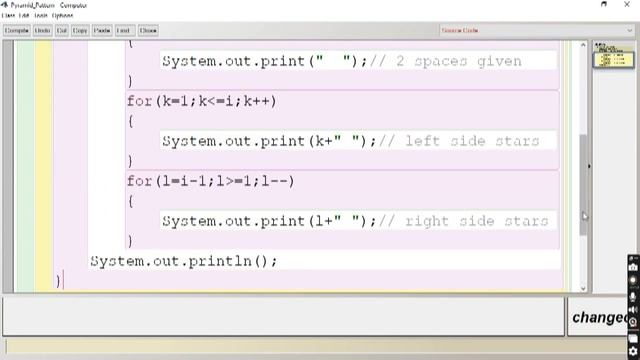The image size is (640, 360).
Task: Click the System.out.print(" ") statement
Action: (265, 61)
